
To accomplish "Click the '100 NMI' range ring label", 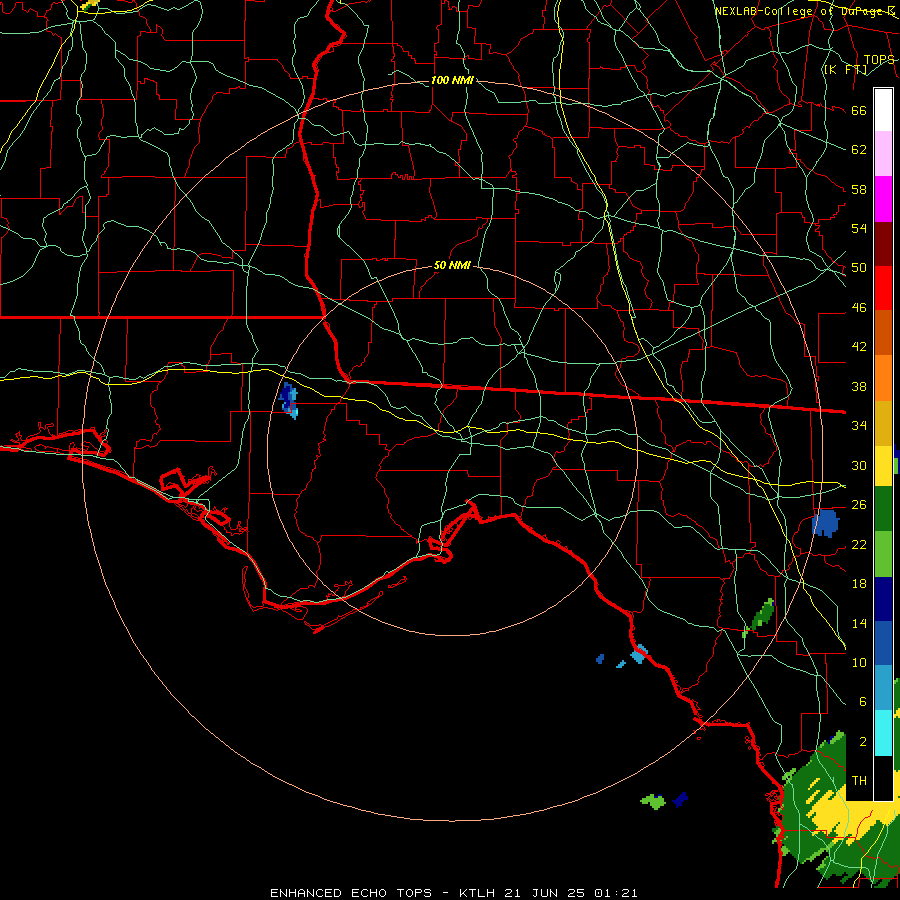I will click(452, 80).
